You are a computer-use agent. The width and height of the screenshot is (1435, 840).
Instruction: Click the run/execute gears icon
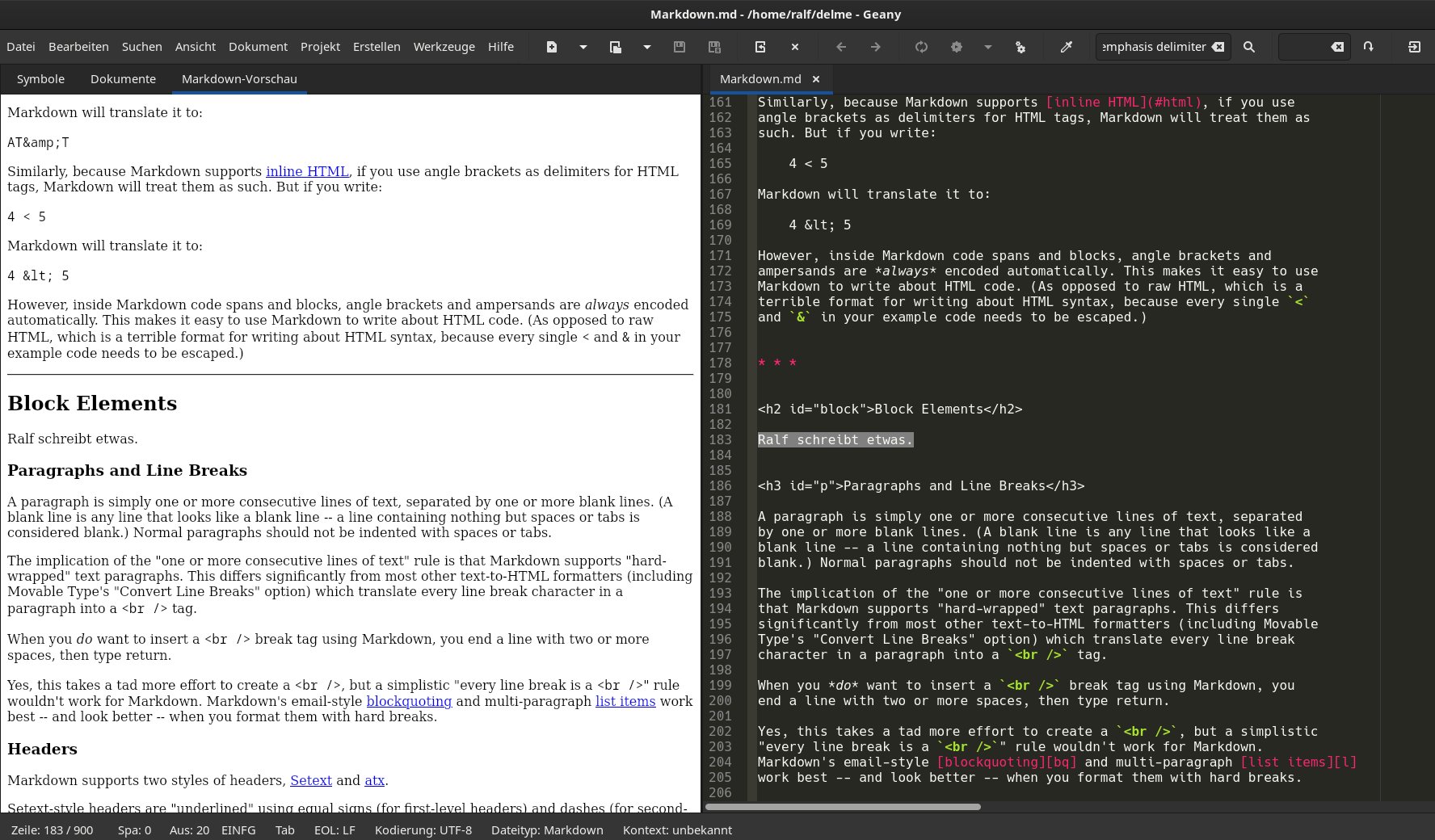(1020, 47)
